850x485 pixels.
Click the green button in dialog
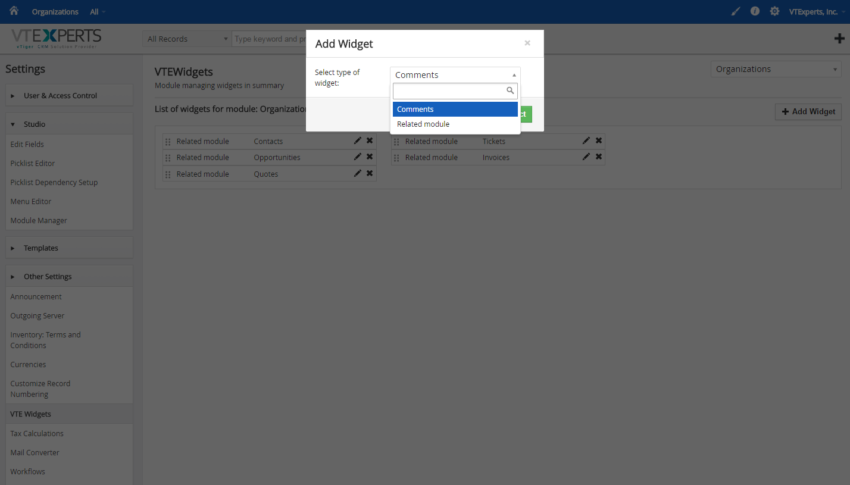click(526, 114)
